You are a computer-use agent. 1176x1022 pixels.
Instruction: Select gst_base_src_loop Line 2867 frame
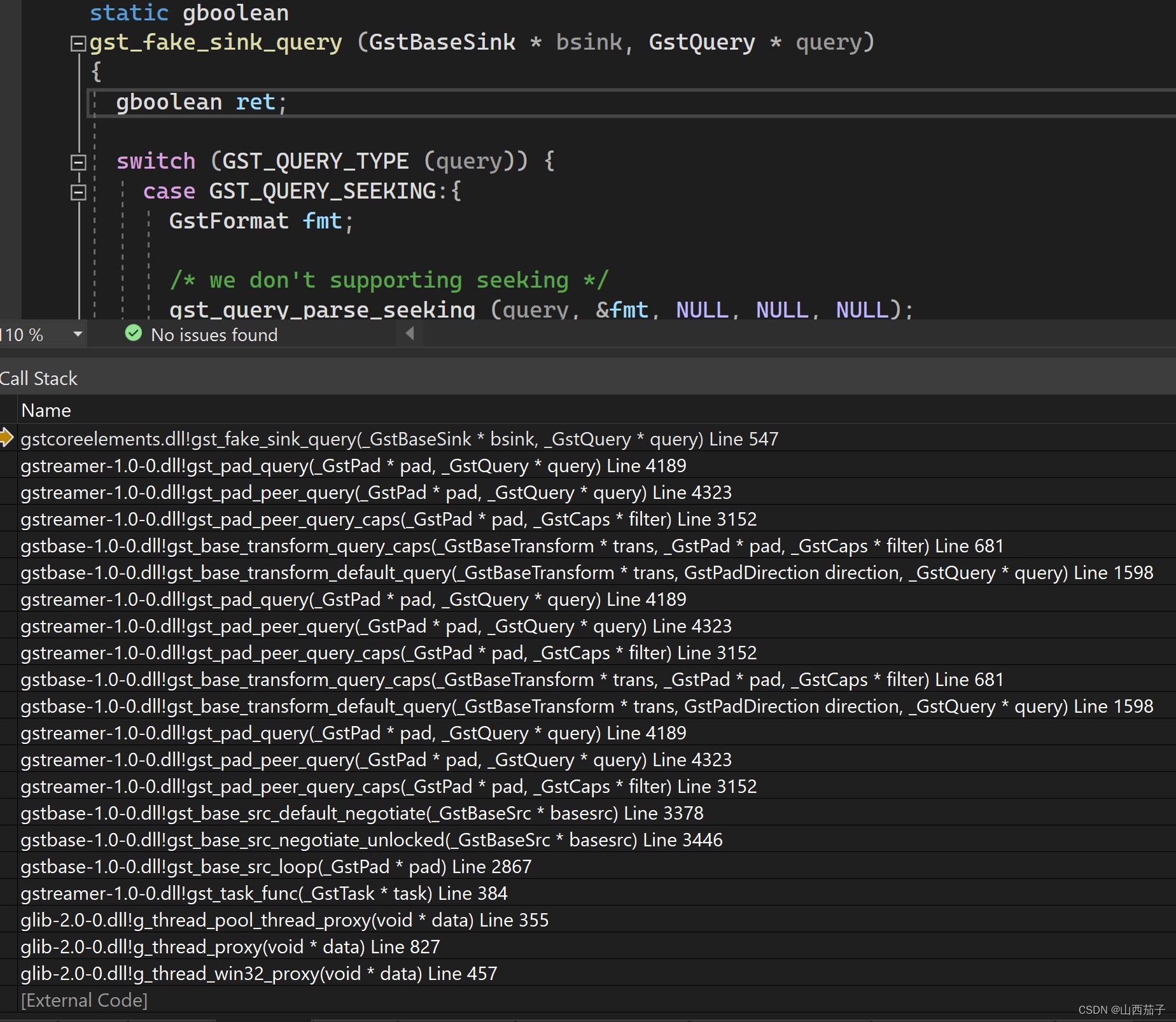pos(276,867)
